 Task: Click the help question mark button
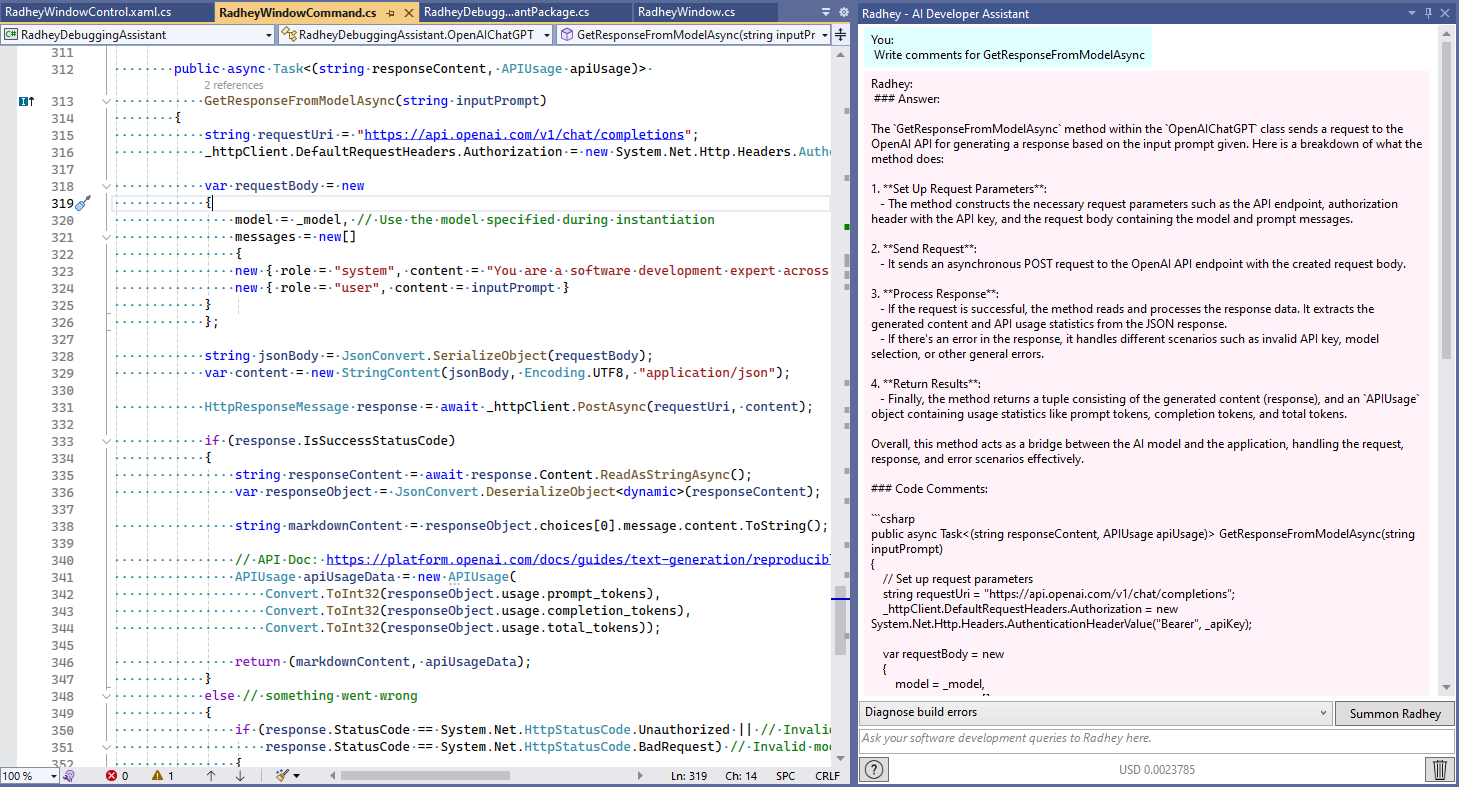(875, 769)
